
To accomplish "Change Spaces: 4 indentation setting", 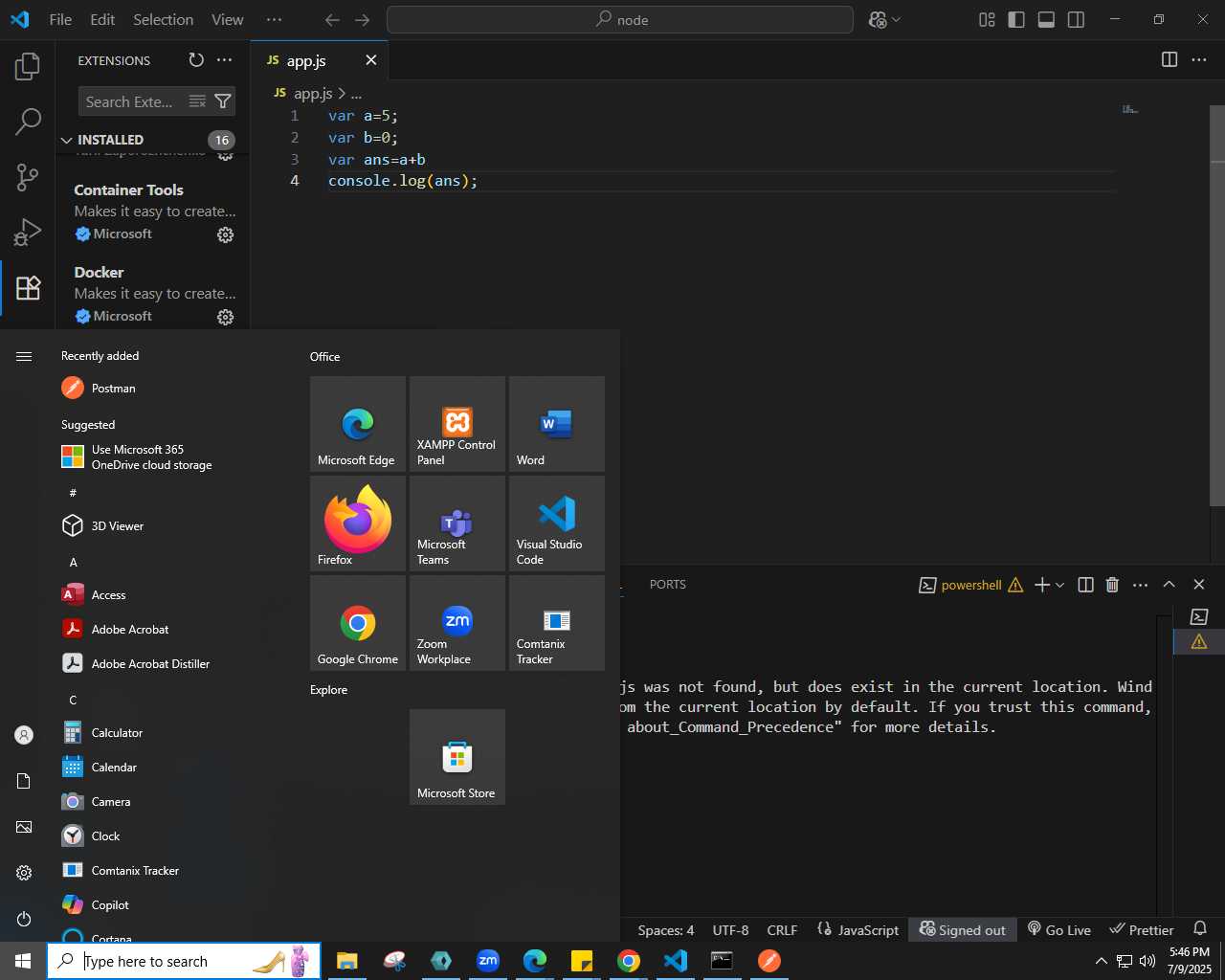I will click(666, 929).
